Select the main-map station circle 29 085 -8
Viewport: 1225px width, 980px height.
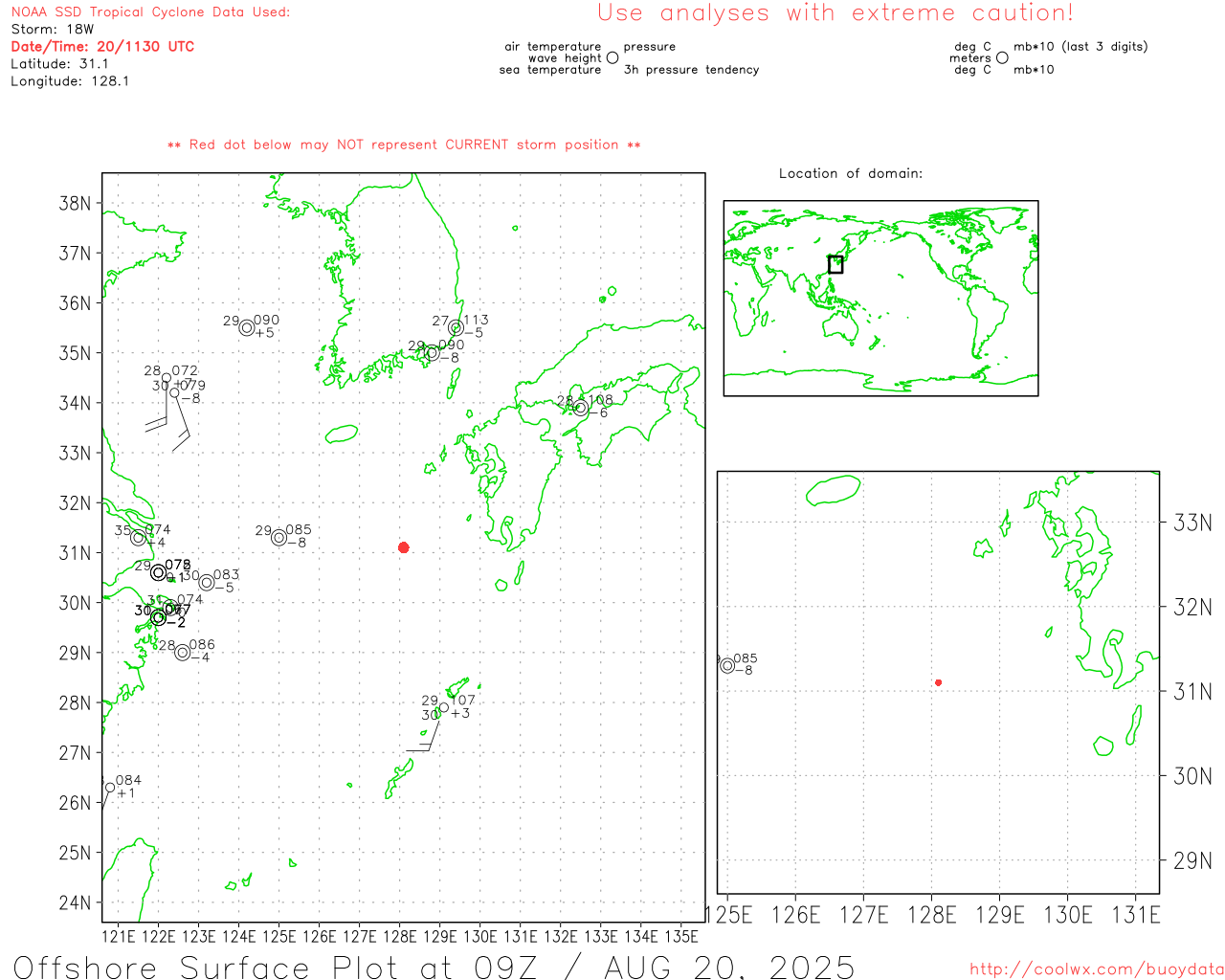pos(278,538)
